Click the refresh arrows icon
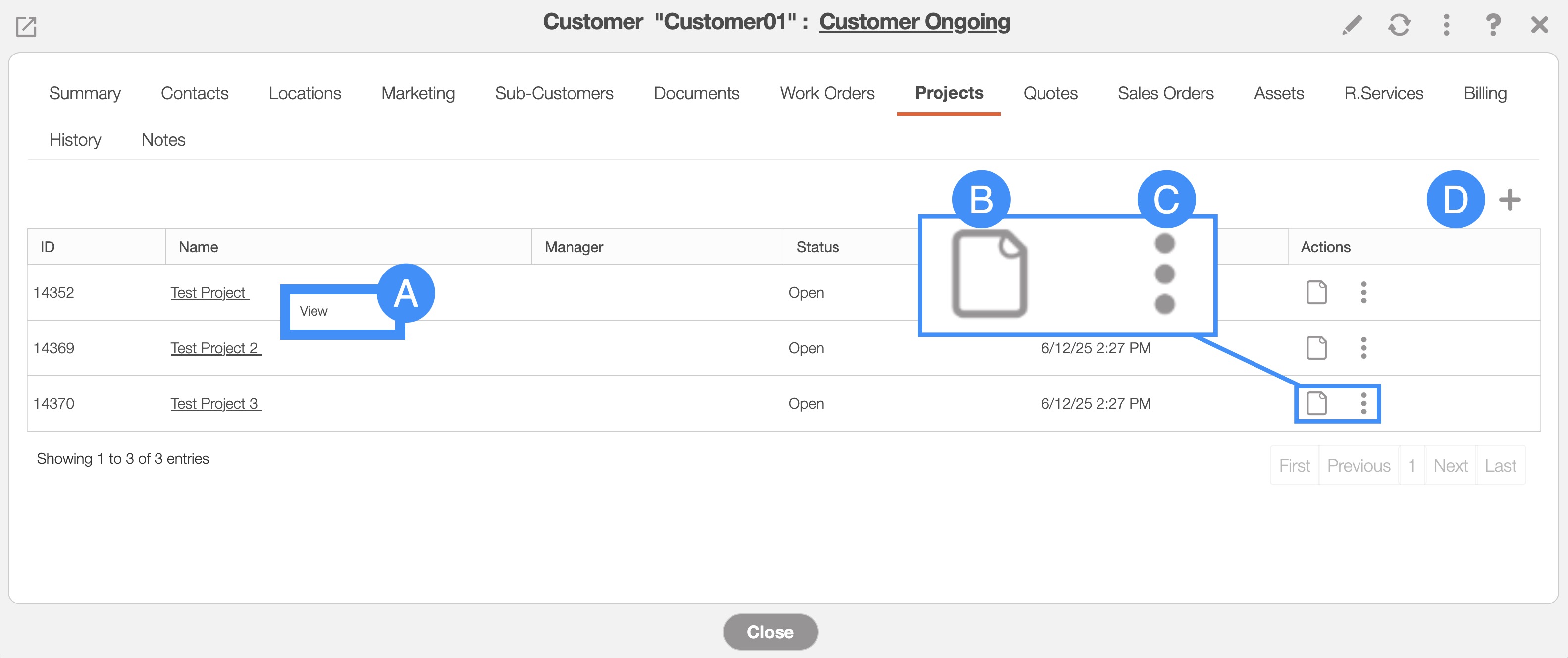This screenshot has width=1568, height=658. click(1399, 26)
